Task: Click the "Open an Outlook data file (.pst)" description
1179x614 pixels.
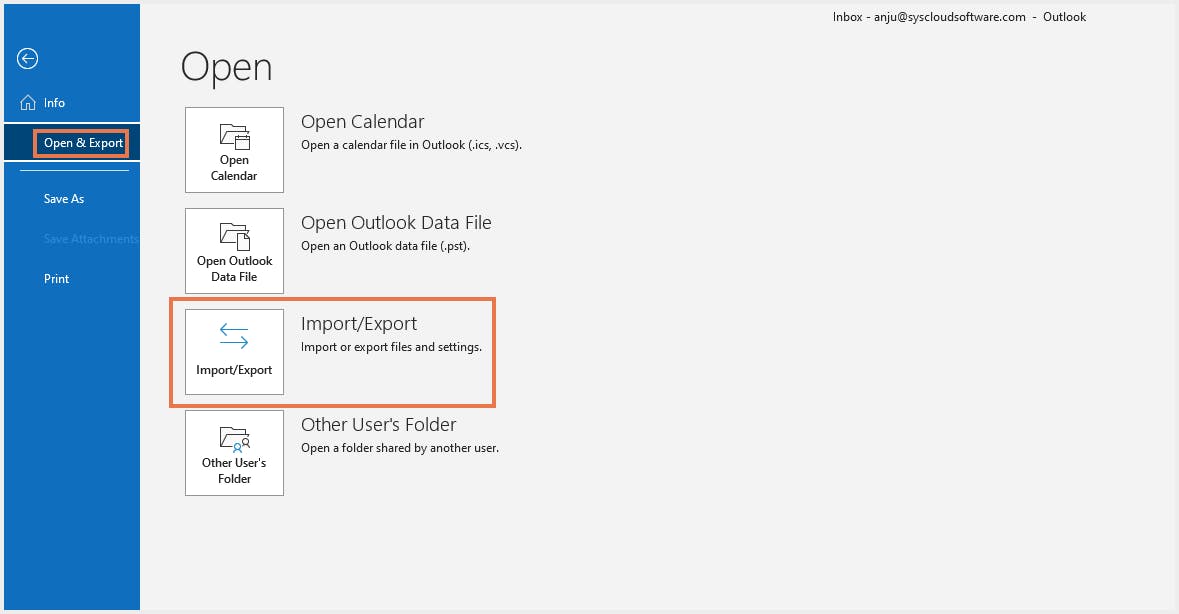Action: pos(385,246)
